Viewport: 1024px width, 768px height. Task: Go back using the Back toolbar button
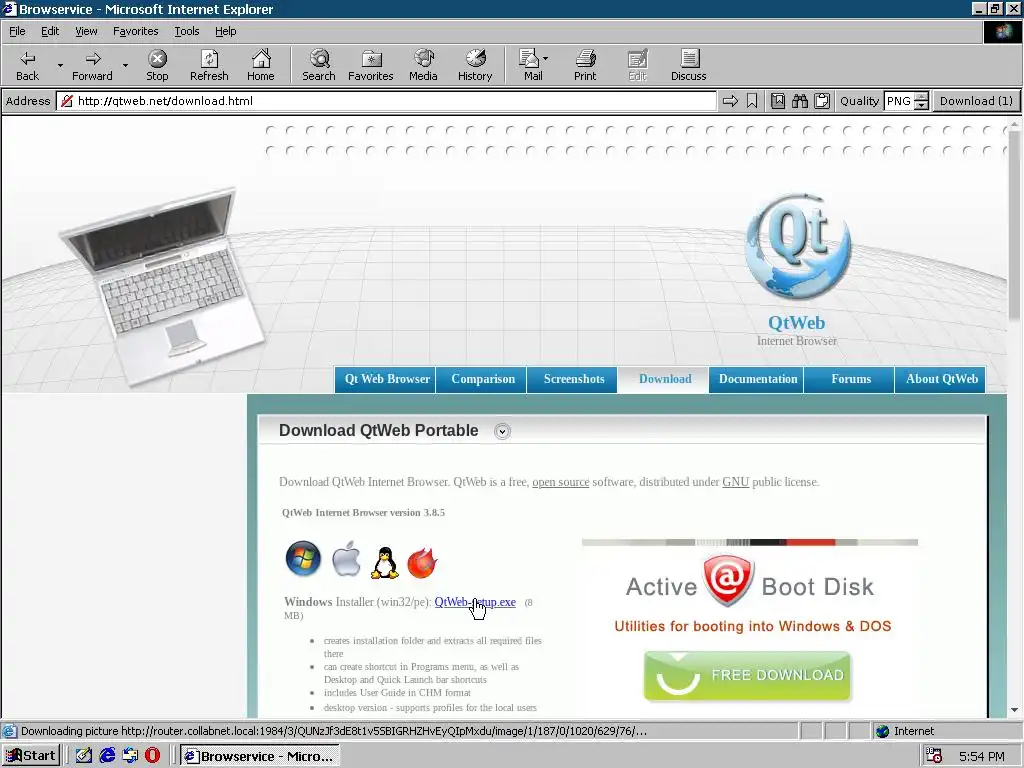27,65
